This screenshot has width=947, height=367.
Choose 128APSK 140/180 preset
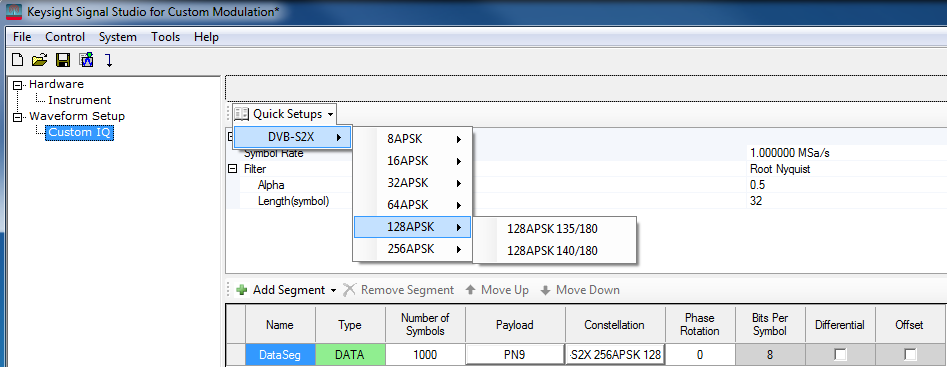[553, 251]
